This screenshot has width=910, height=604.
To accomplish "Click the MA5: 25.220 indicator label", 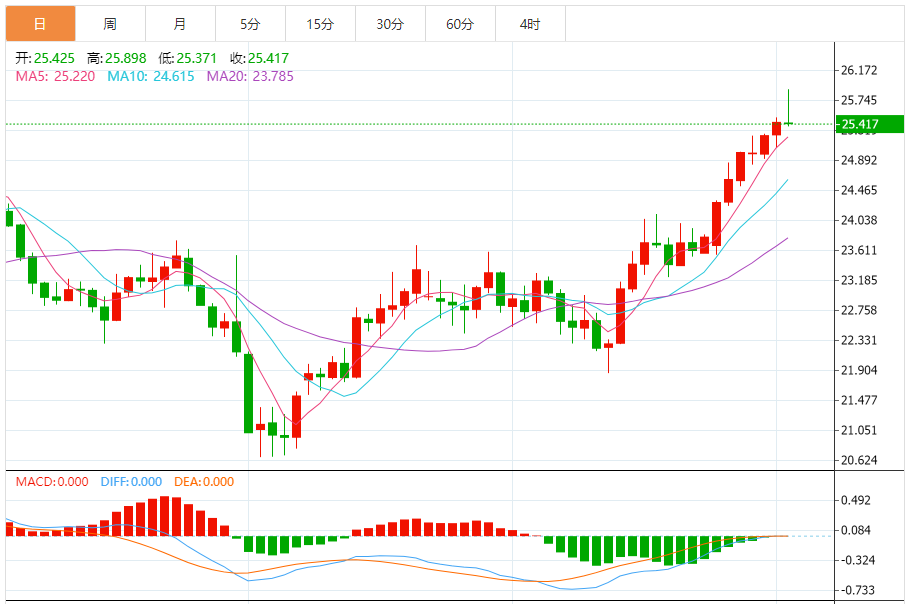I will [x=55, y=77].
